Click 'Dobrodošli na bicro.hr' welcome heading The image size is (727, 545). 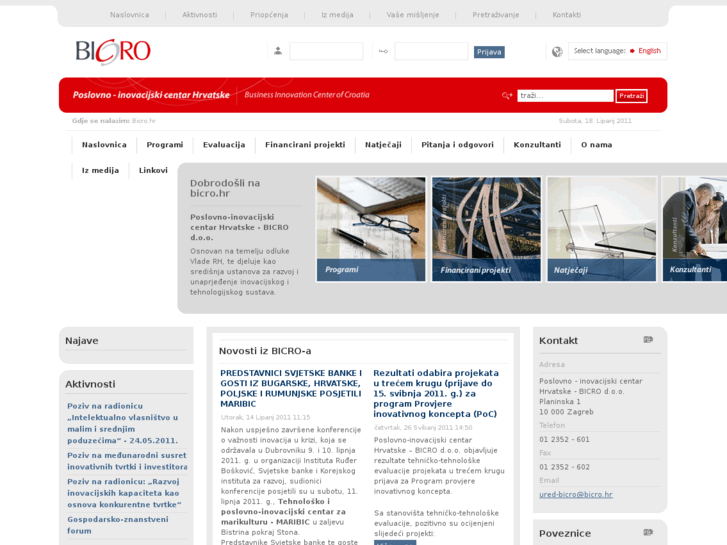(225, 188)
